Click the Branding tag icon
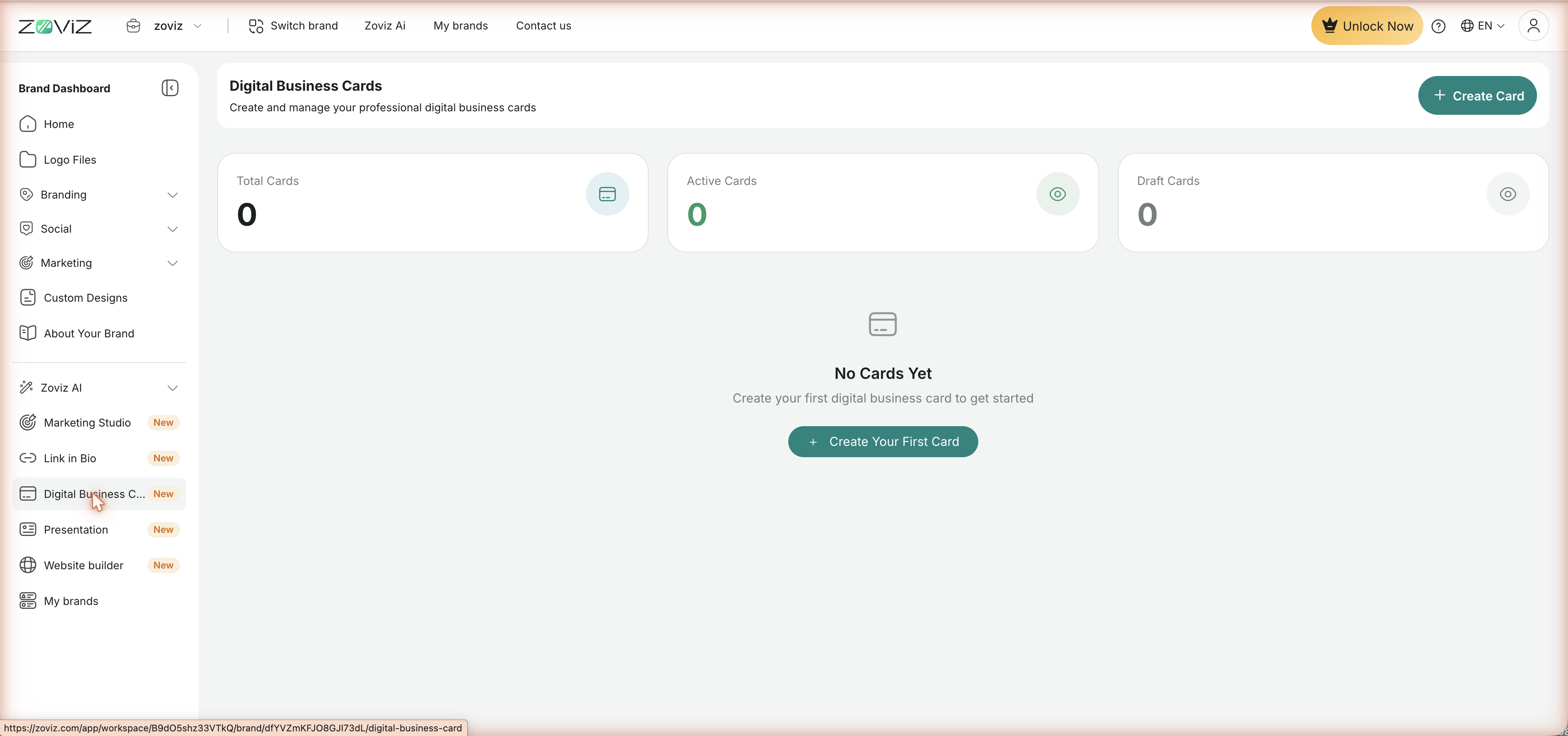The height and width of the screenshot is (736, 1568). pos(26,194)
